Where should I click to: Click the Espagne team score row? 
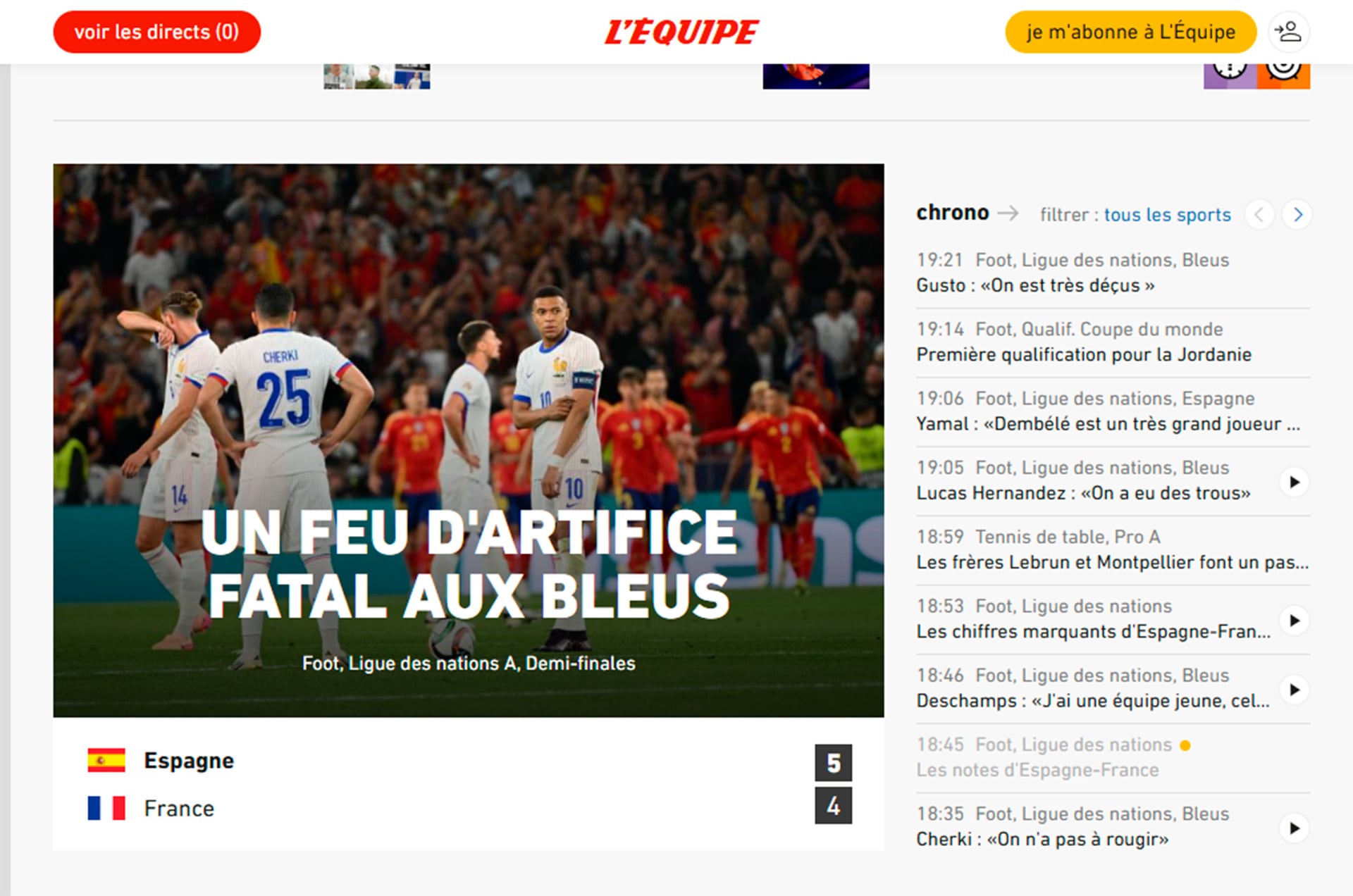tap(469, 761)
